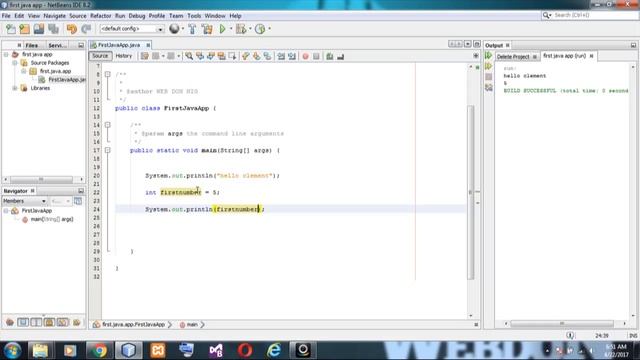The image size is (640, 360).
Task: Click first.java.app.FirstJavaApp breadcrumb
Action: tap(133, 324)
